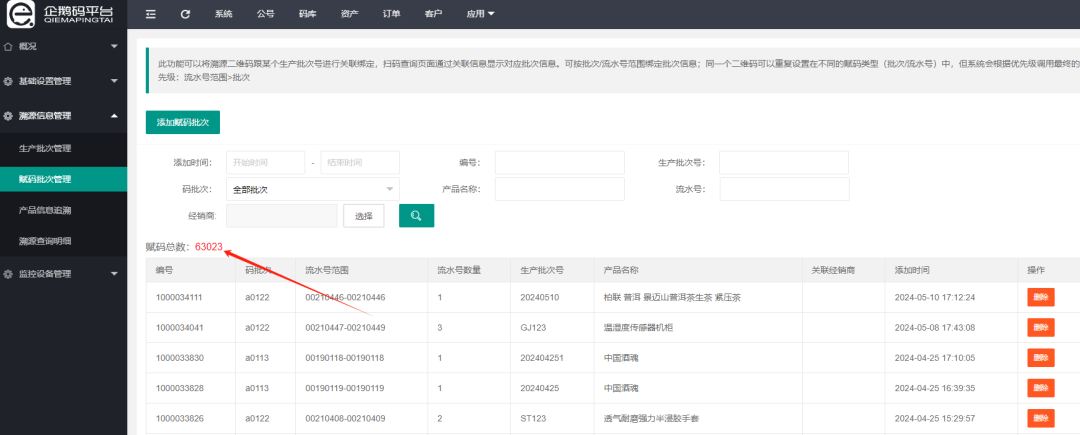
Task: Expand the 基础设置管理 sidebar section
Action: 114,81
